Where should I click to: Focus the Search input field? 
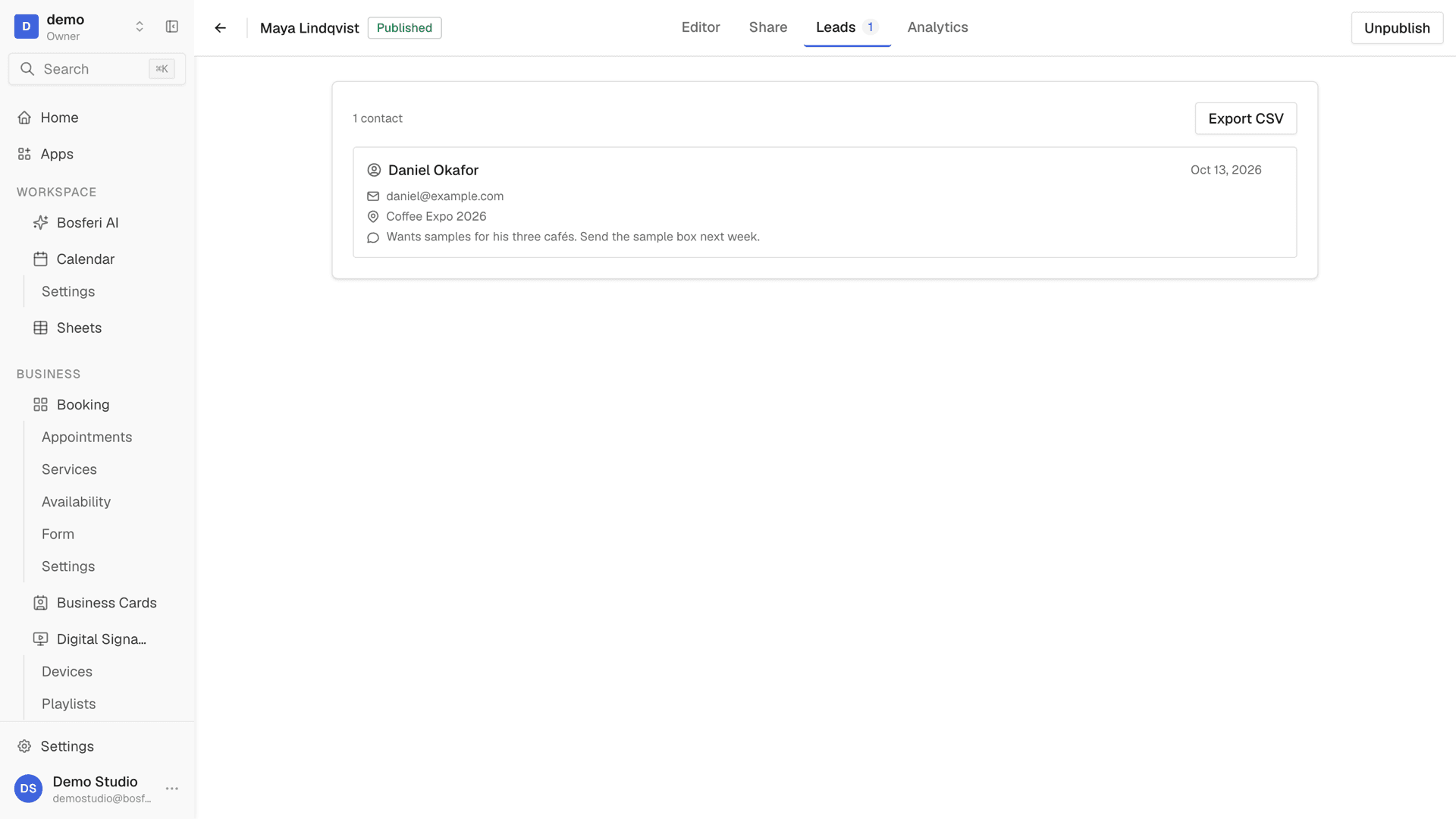[97, 69]
